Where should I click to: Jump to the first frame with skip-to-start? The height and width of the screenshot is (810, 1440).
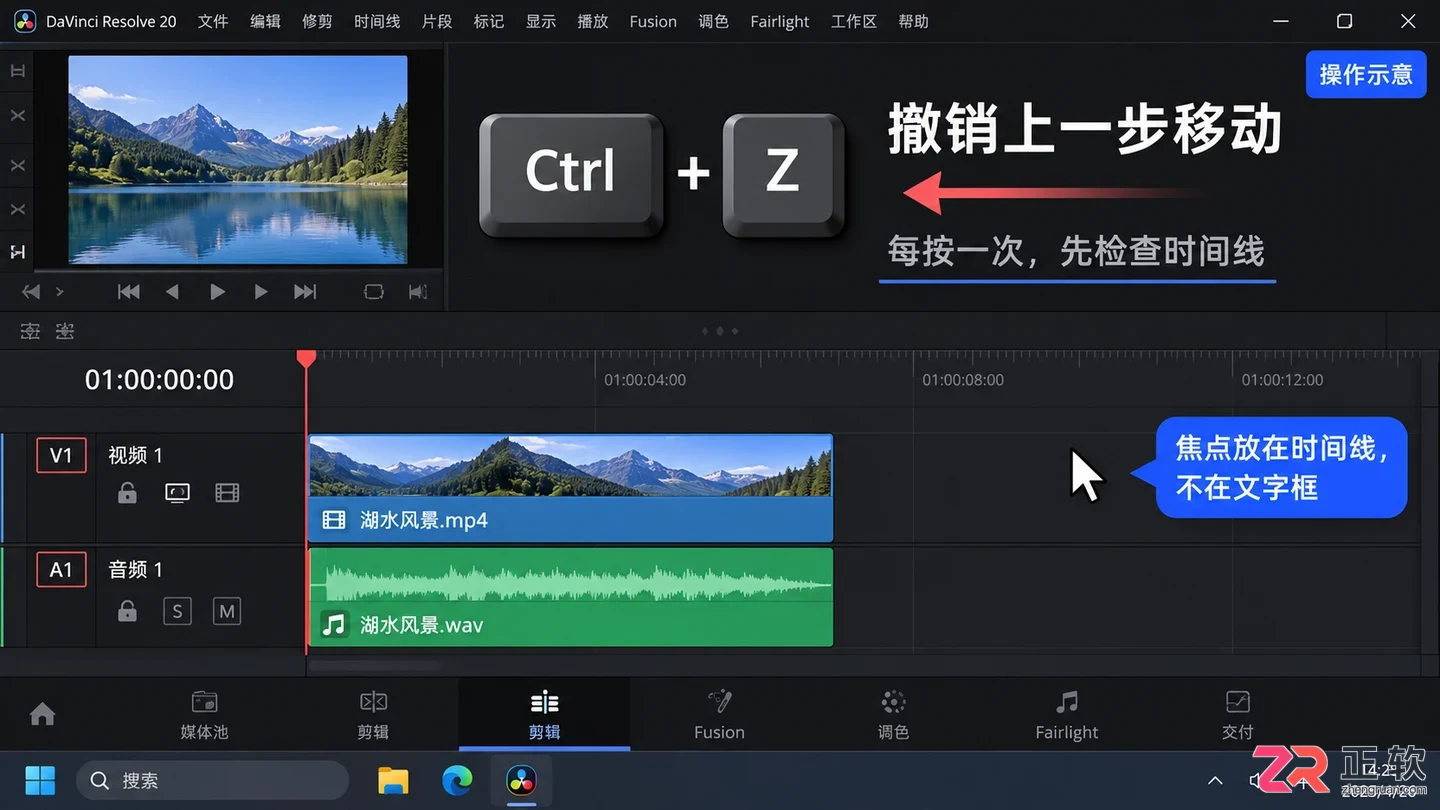(129, 292)
